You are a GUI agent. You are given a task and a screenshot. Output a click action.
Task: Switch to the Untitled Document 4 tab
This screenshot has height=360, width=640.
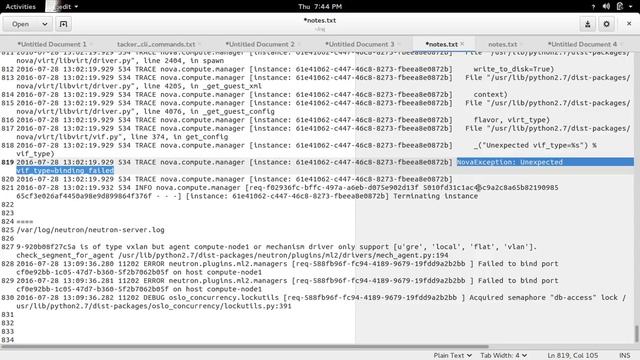pyautogui.click(x=582, y=44)
